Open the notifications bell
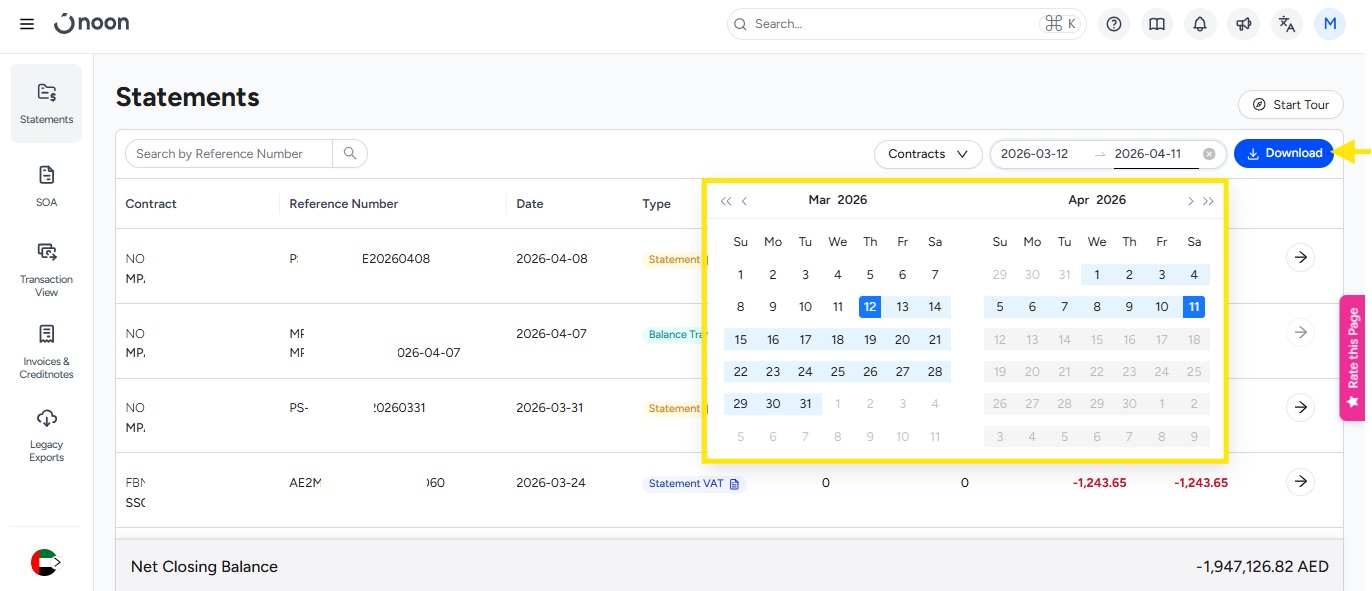The image size is (1372, 591). point(1200,24)
